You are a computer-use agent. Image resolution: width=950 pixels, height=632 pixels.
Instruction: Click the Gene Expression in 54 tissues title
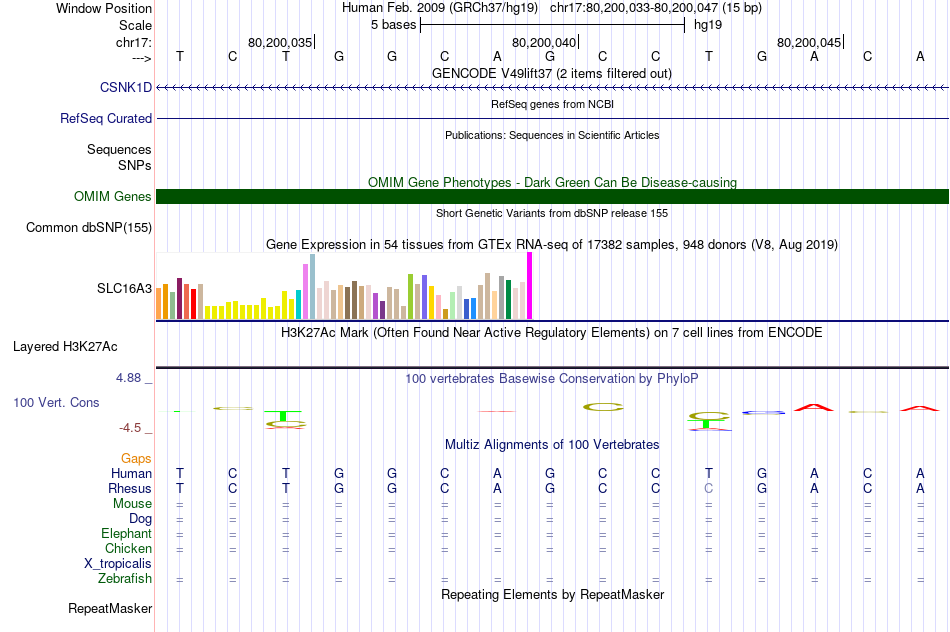552,245
